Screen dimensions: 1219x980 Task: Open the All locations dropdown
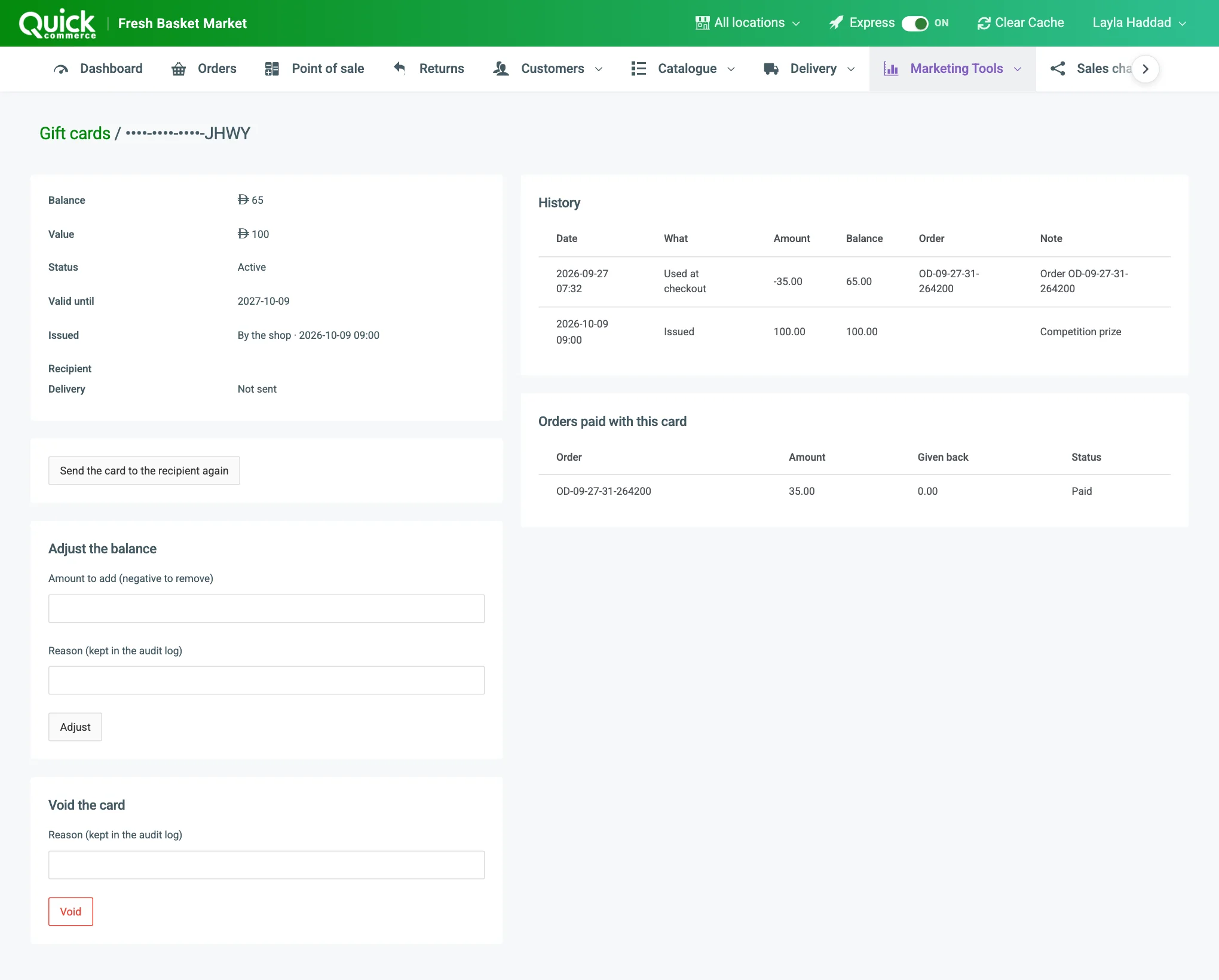click(x=748, y=23)
